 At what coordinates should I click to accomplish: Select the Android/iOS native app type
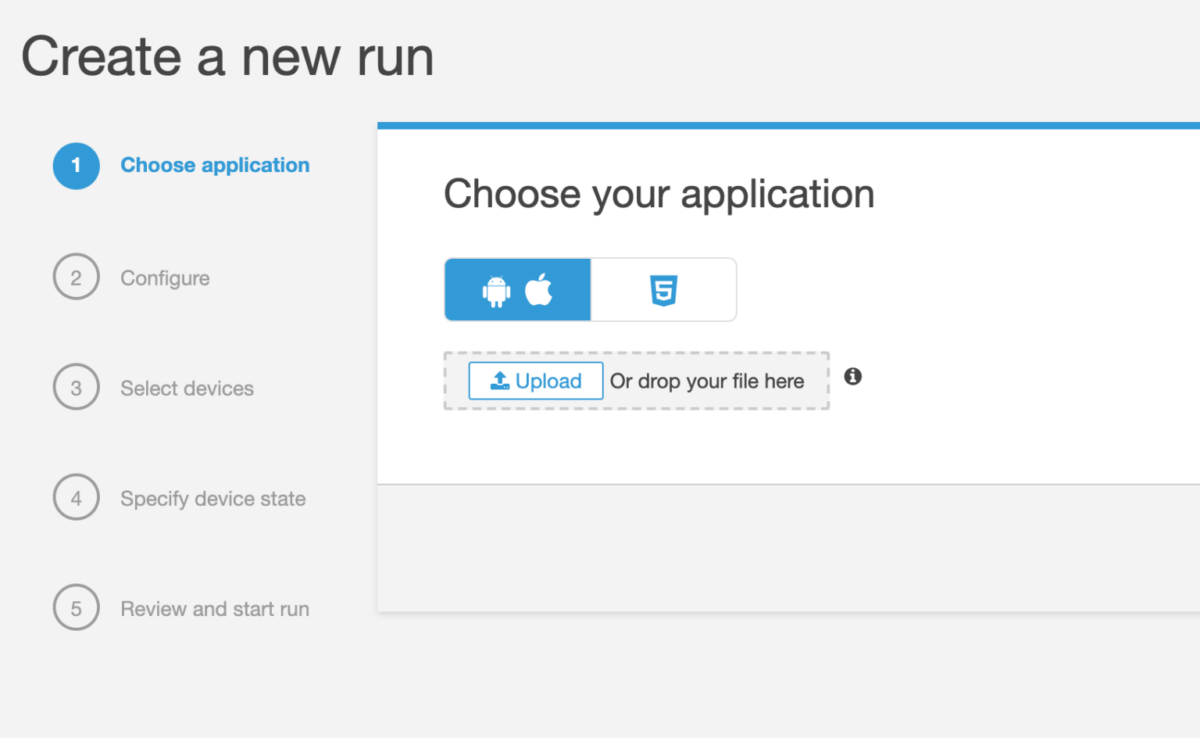pos(518,290)
